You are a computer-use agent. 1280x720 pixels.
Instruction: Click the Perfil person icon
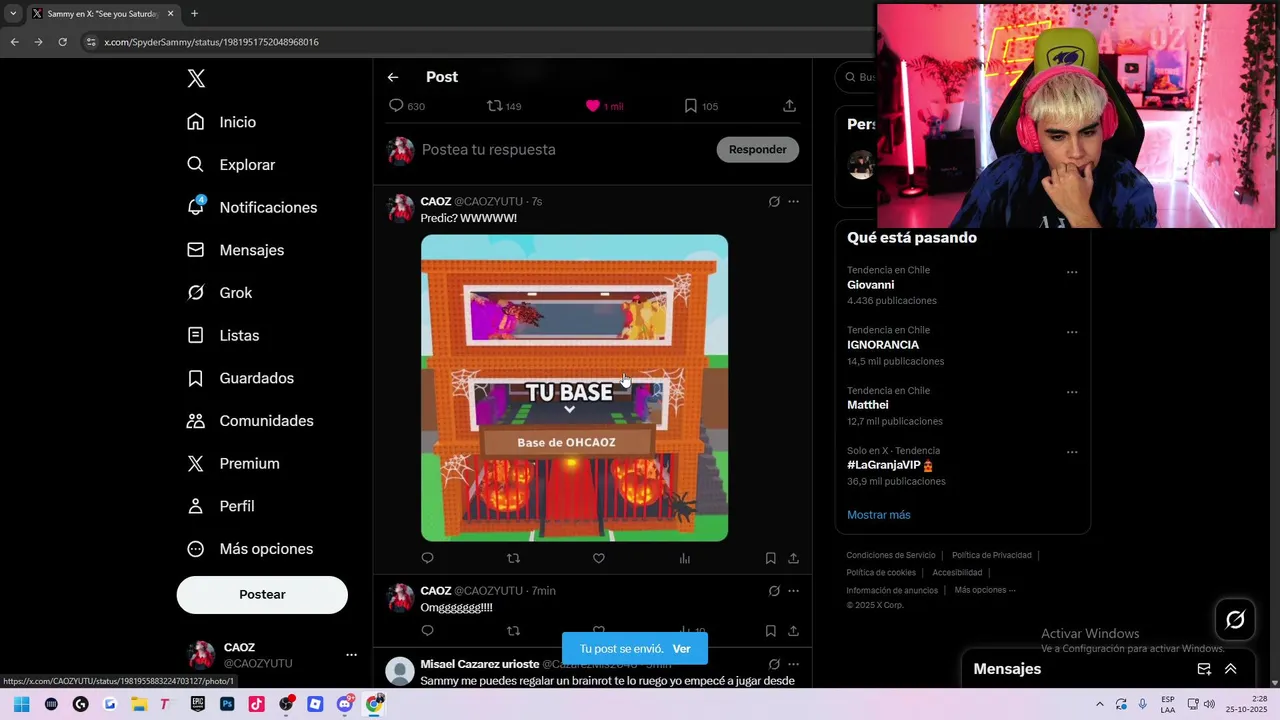196,506
